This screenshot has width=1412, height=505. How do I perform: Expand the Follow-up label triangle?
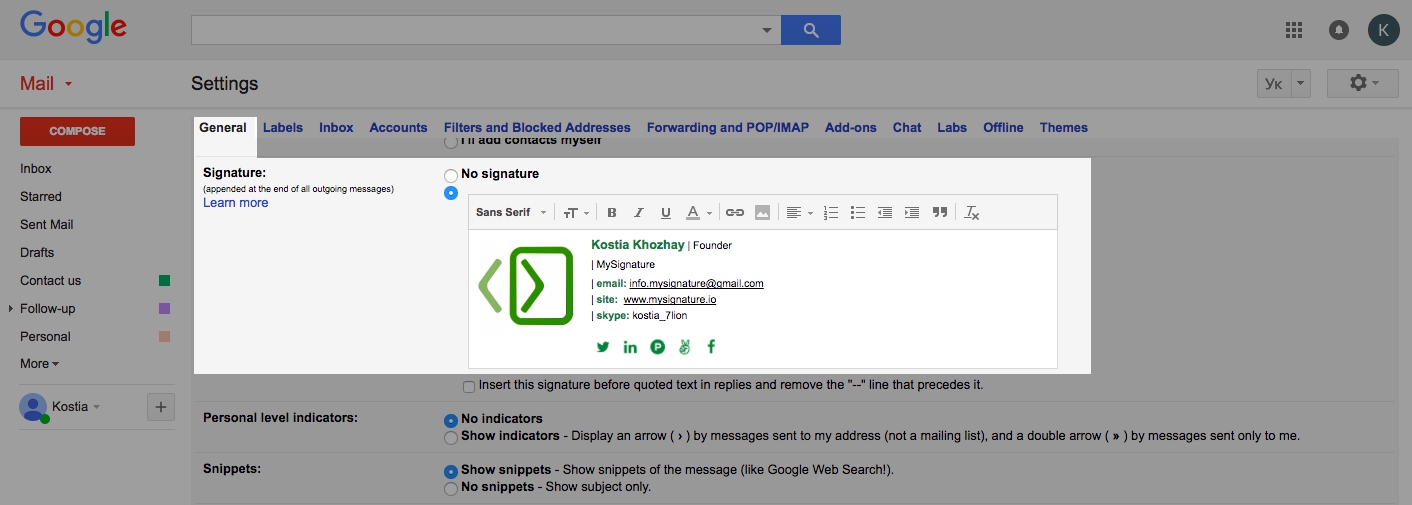click(10, 309)
